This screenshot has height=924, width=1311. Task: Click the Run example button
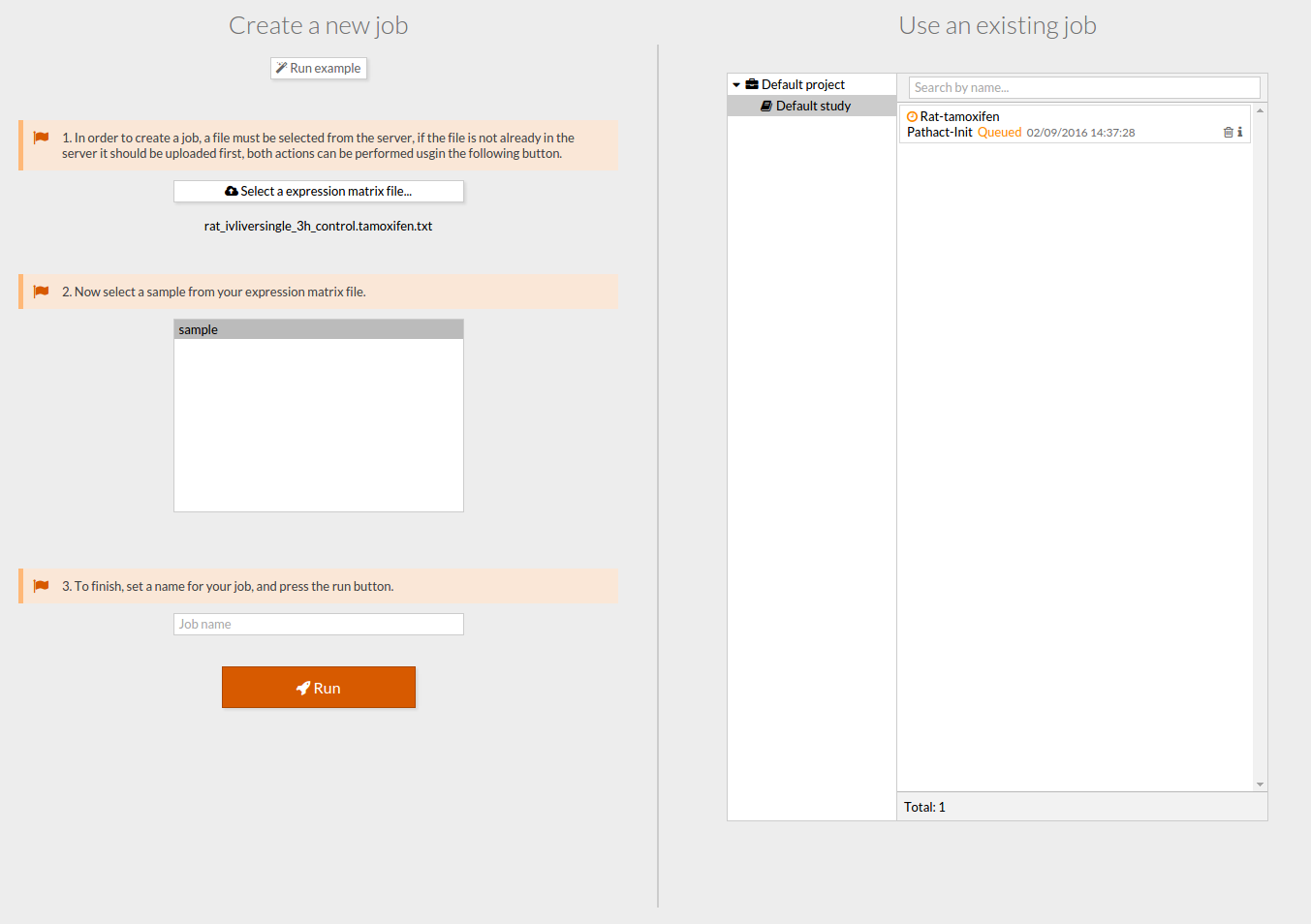pos(319,68)
